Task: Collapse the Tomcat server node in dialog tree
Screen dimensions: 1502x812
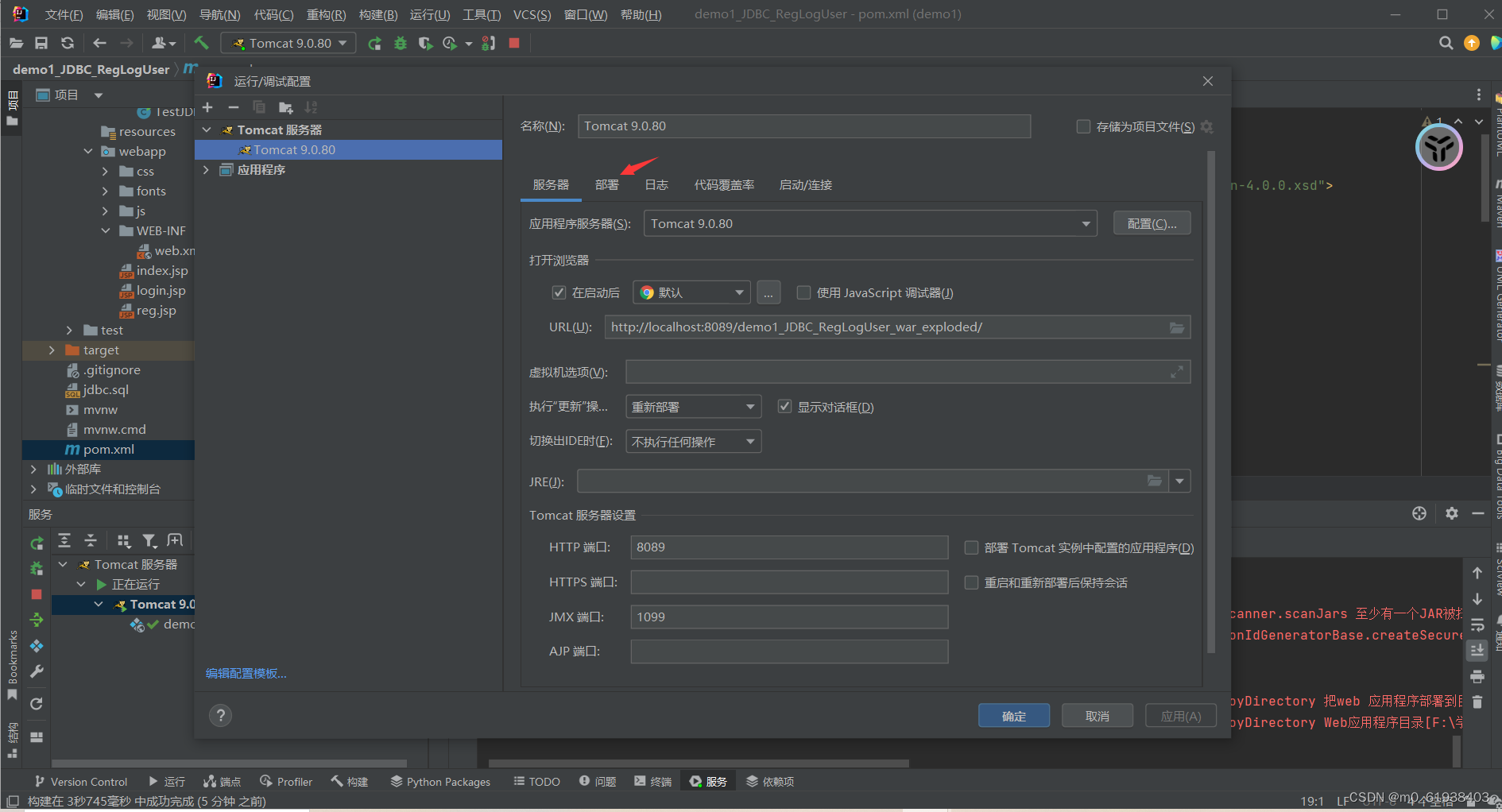Action: pos(207,130)
